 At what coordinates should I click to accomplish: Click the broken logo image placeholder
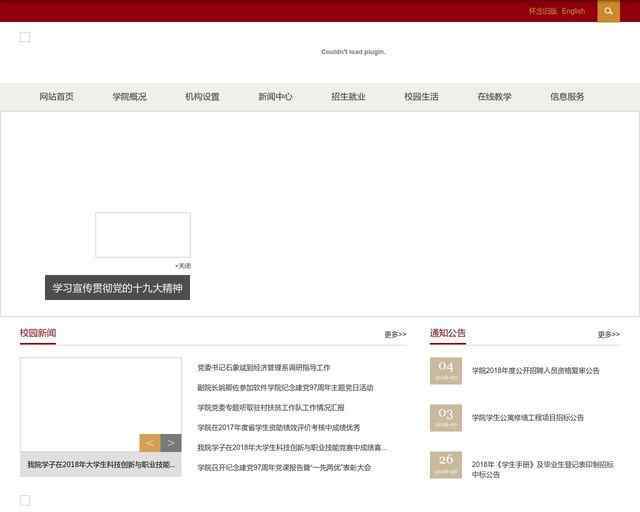pyautogui.click(x=25, y=37)
